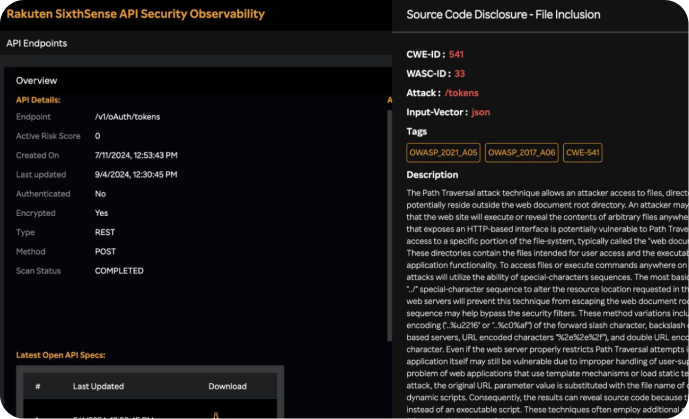Select the Overview section header
689x419 pixels.
click(x=36, y=81)
